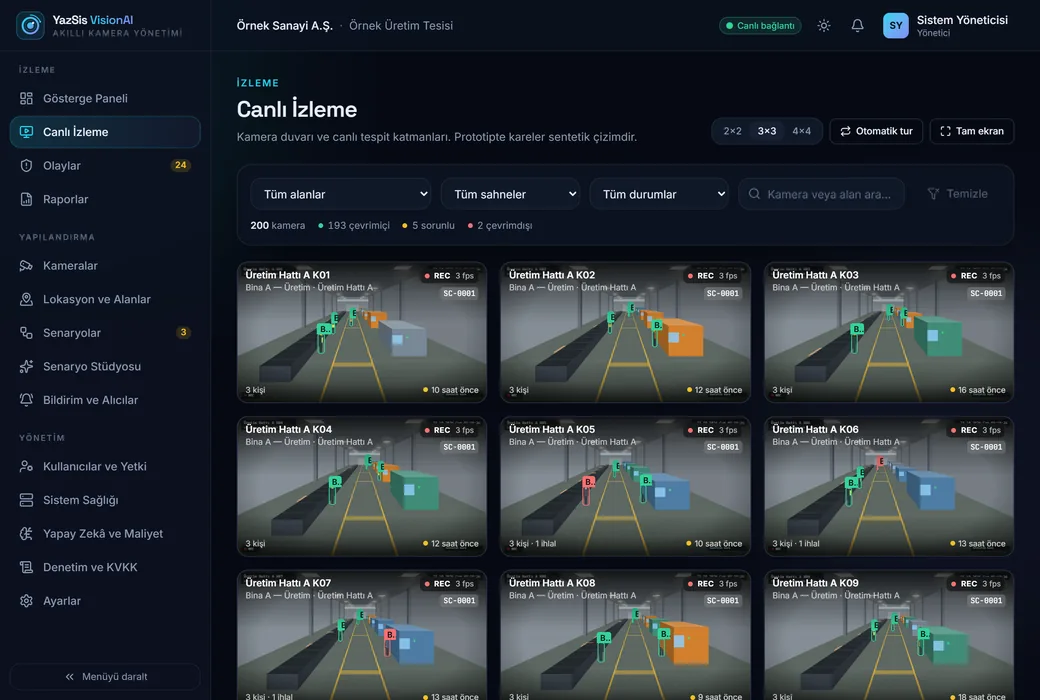Click the Ayarlar gear icon
Image resolution: width=1040 pixels, height=700 pixels.
click(27, 600)
